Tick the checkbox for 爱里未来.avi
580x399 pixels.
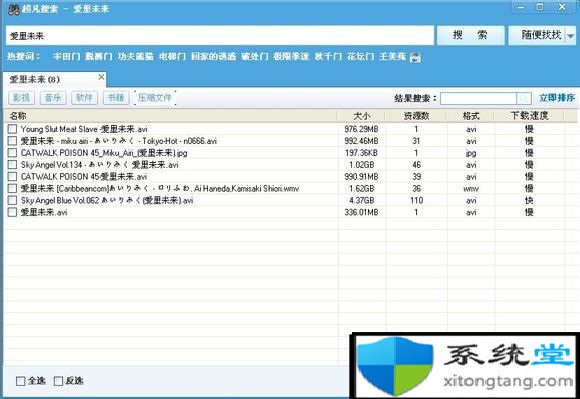pyautogui.click(x=12, y=212)
